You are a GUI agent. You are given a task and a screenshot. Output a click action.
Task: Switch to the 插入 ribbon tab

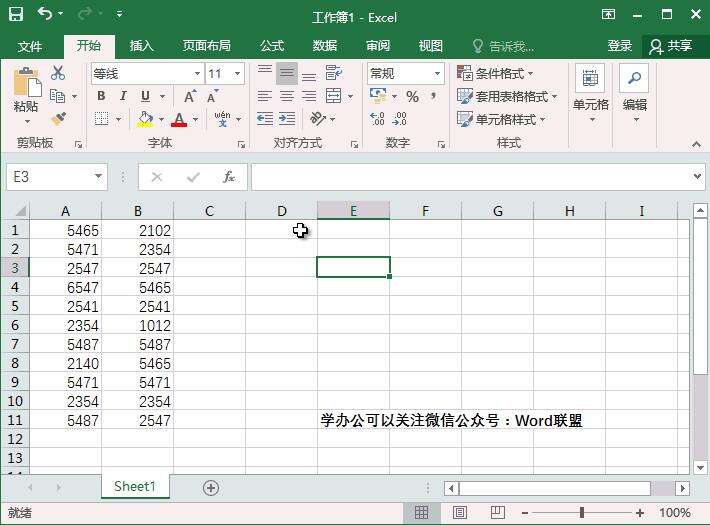(x=142, y=46)
